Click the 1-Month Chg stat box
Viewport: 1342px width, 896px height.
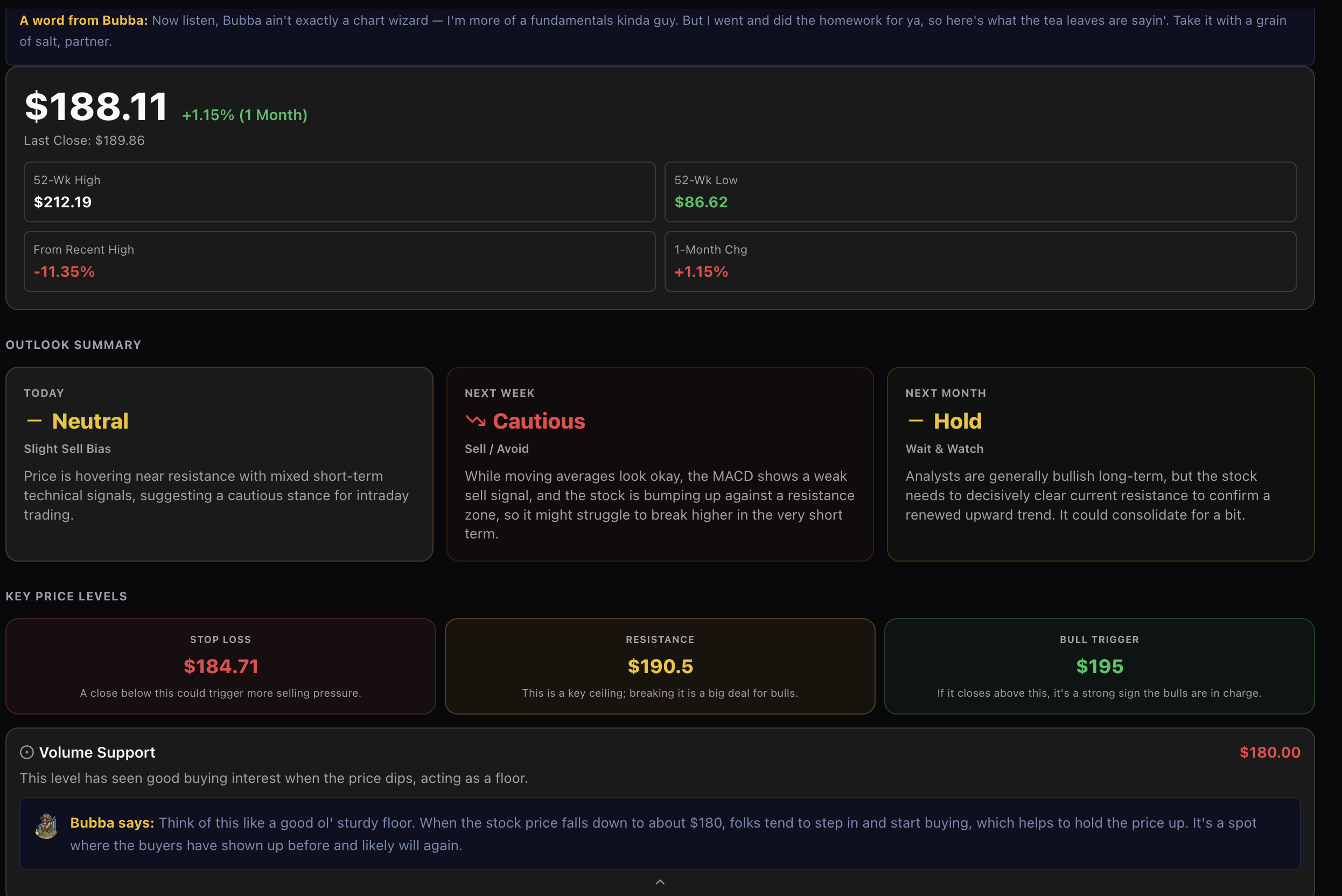point(980,261)
